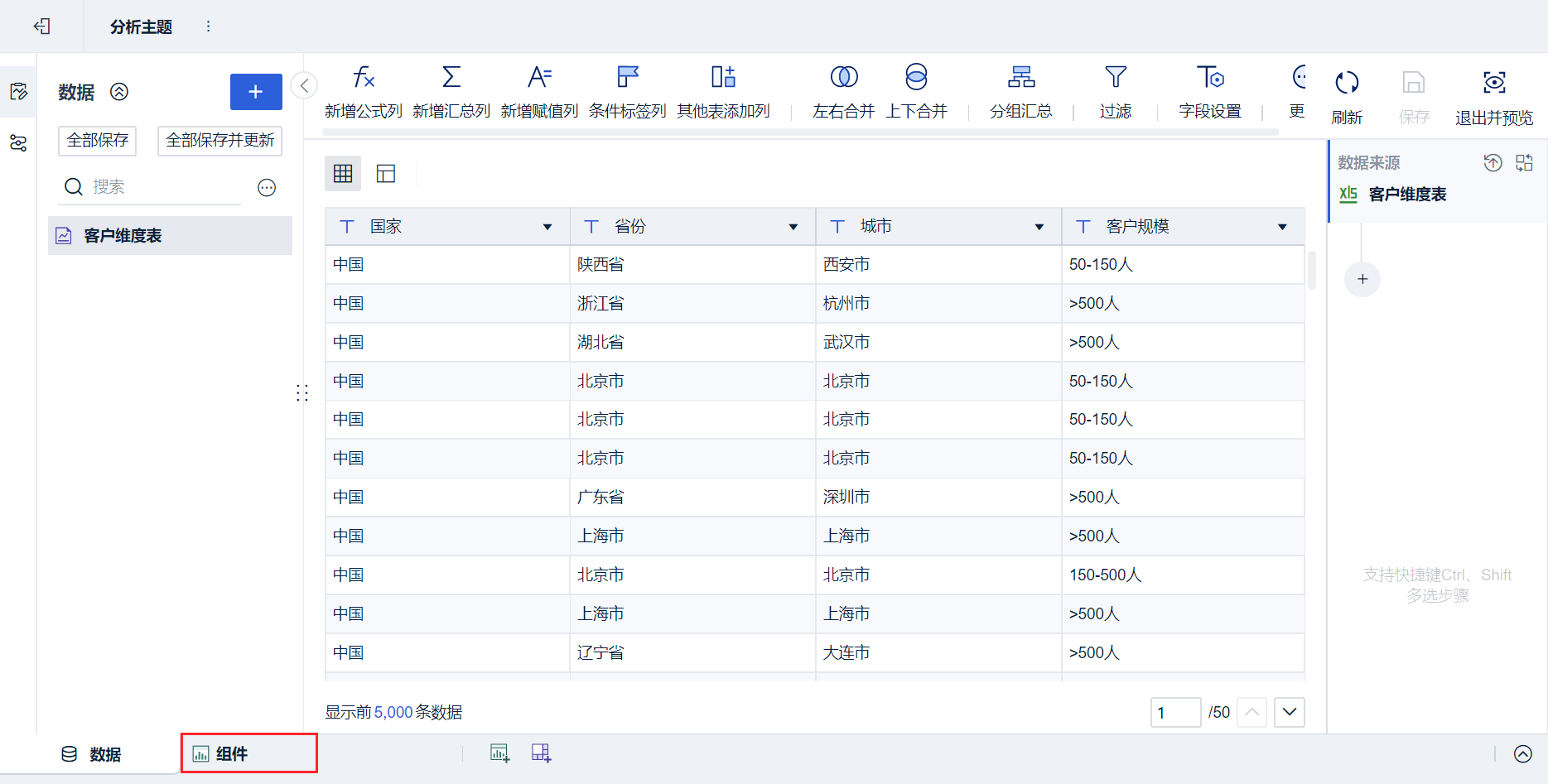Open dropdown for 省份 column
The width and height of the screenshot is (1548, 784).
(793, 227)
